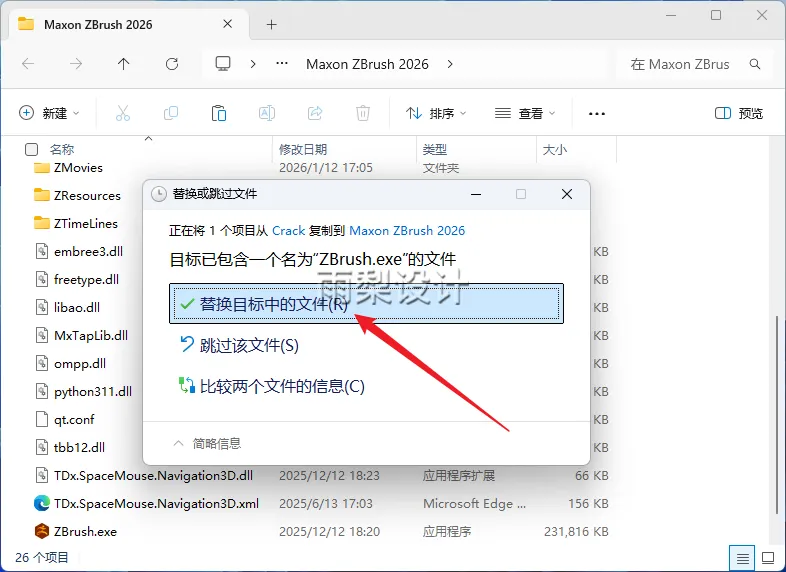Open a new tab with plus button
Screen dimensions: 786x572
pyautogui.click(x=271, y=24)
